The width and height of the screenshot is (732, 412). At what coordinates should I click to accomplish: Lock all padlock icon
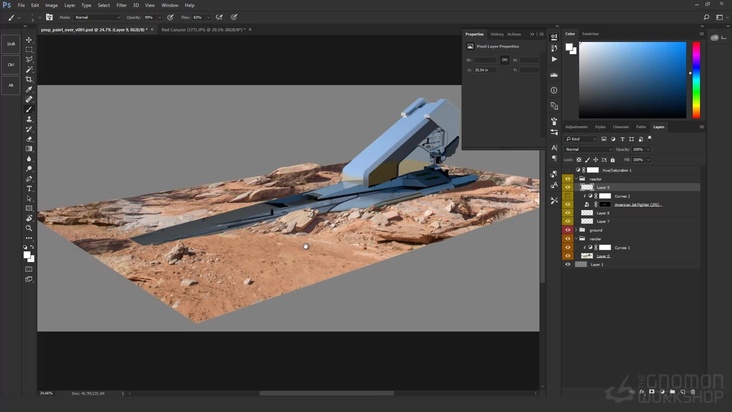(x=612, y=160)
